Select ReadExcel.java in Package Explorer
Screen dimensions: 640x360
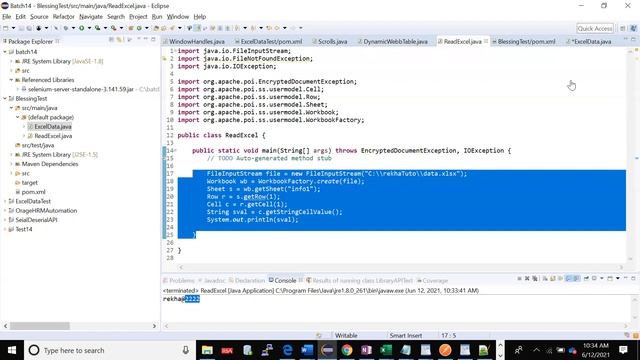click(x=53, y=136)
